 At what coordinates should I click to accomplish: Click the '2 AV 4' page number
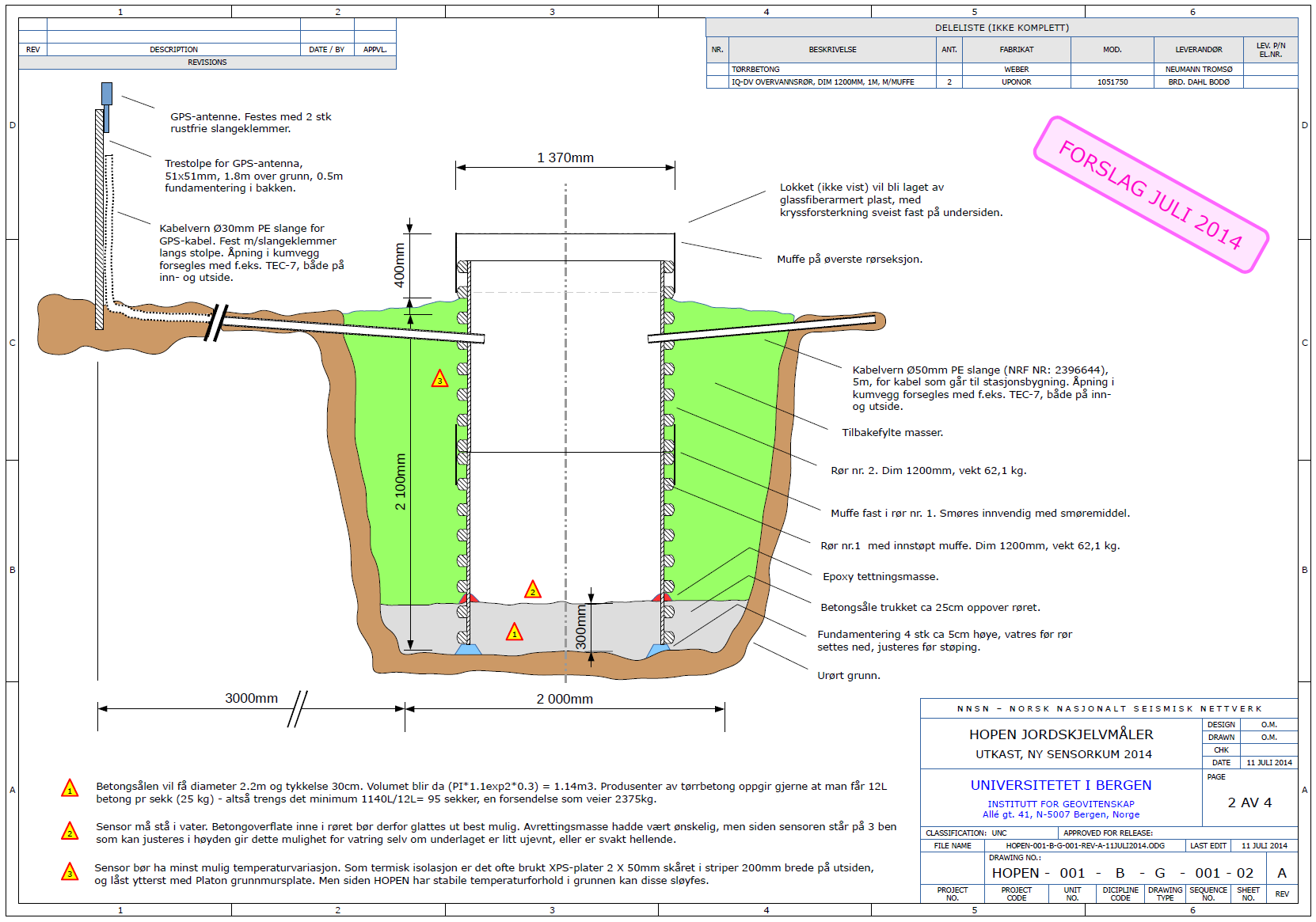1249,802
